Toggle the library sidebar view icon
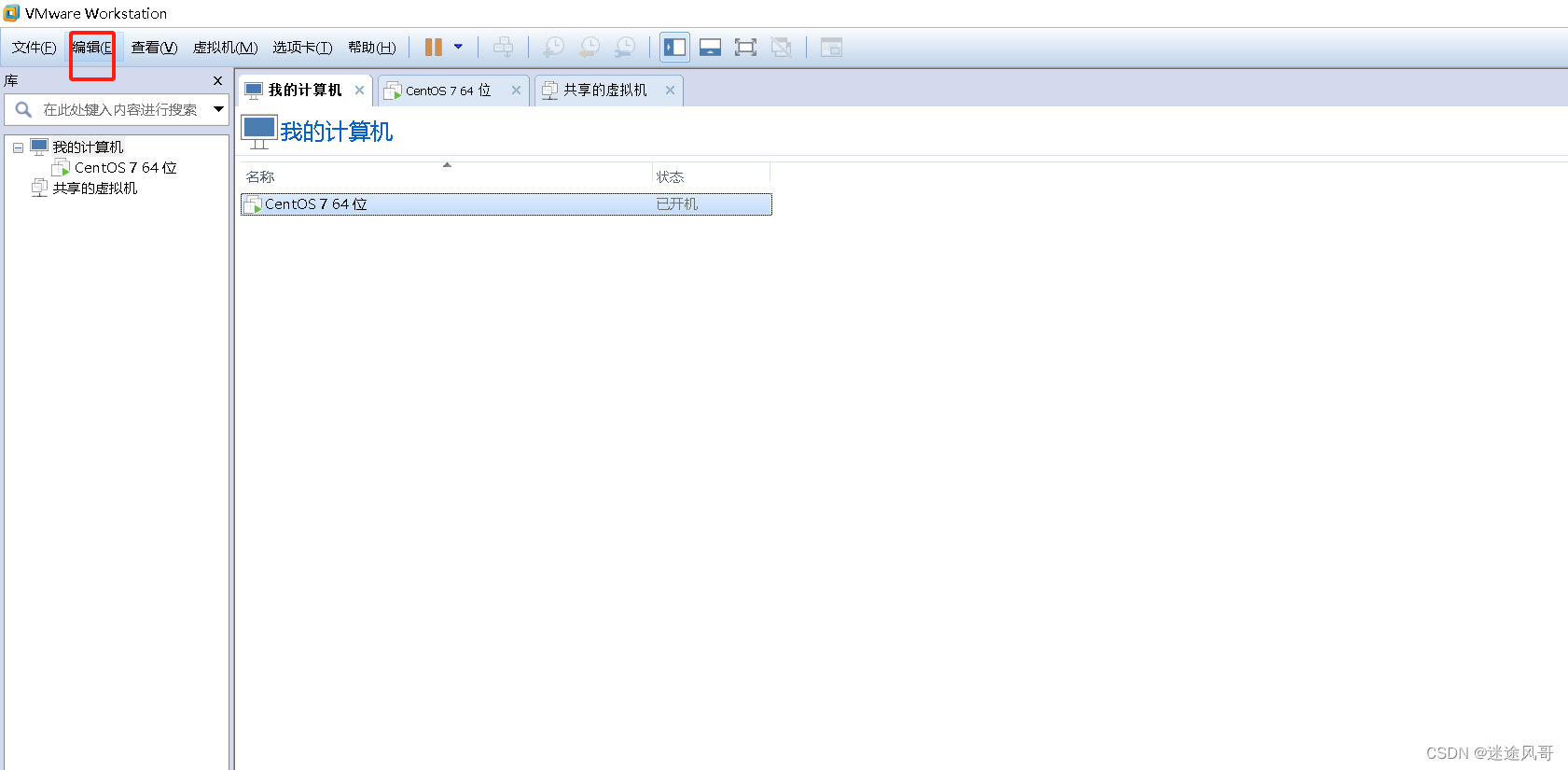Viewport: 1568px width, 770px height. click(674, 47)
